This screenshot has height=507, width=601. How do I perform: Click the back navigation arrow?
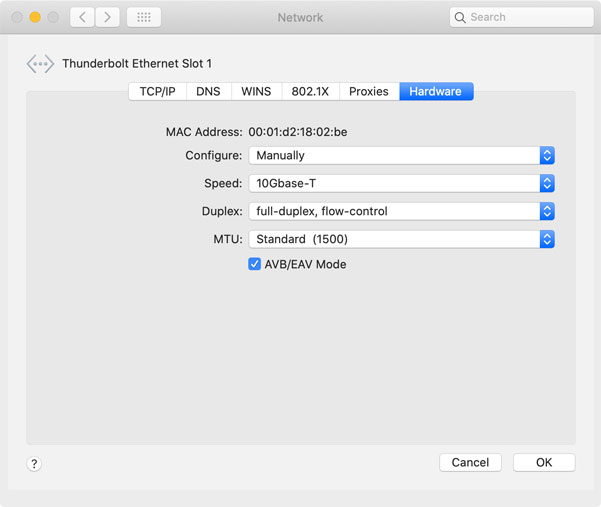tap(83, 17)
